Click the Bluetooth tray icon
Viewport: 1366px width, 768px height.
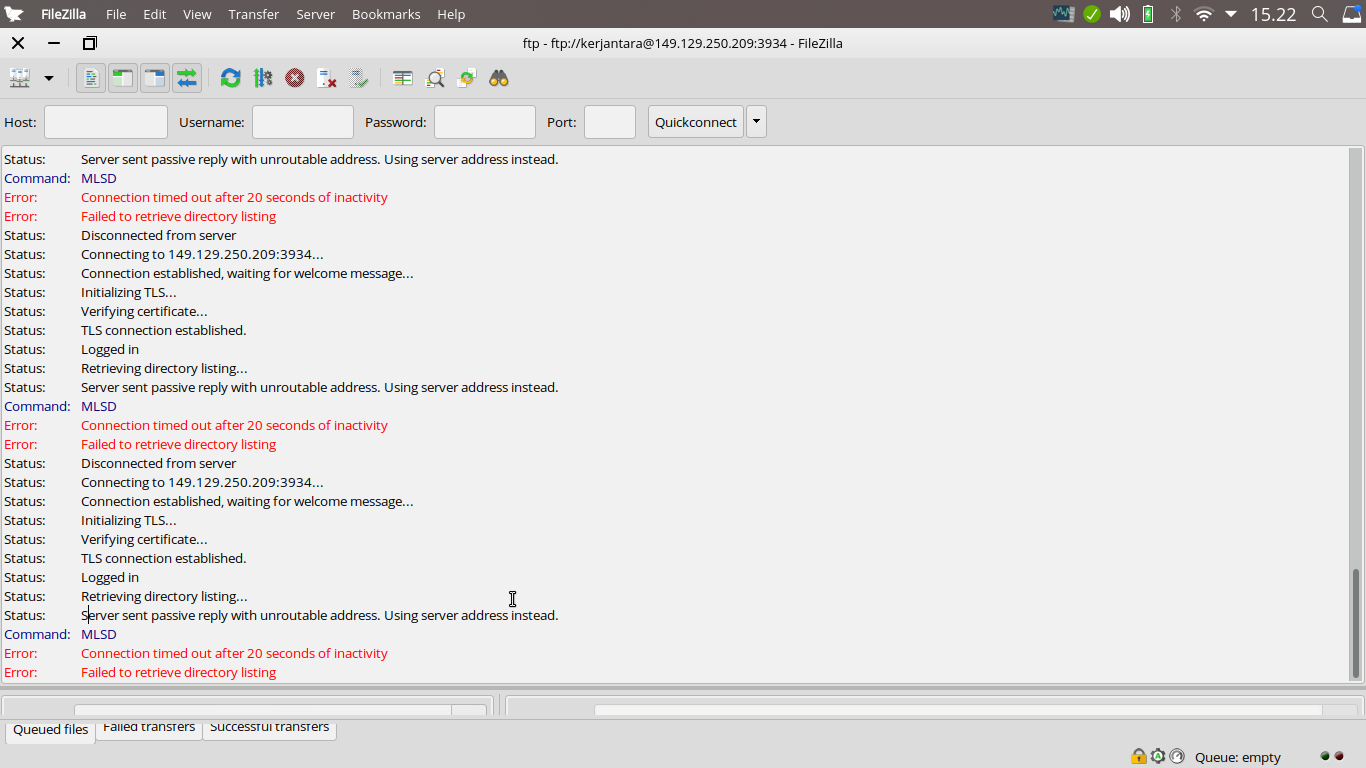1176,14
